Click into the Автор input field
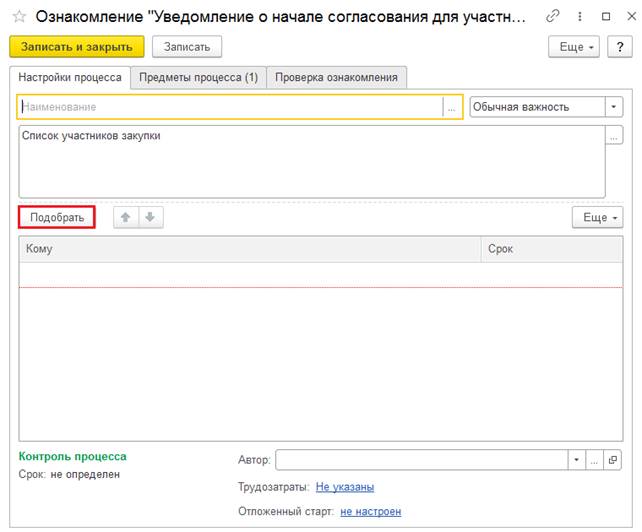Viewport: 642px width, 532px height. [422, 460]
